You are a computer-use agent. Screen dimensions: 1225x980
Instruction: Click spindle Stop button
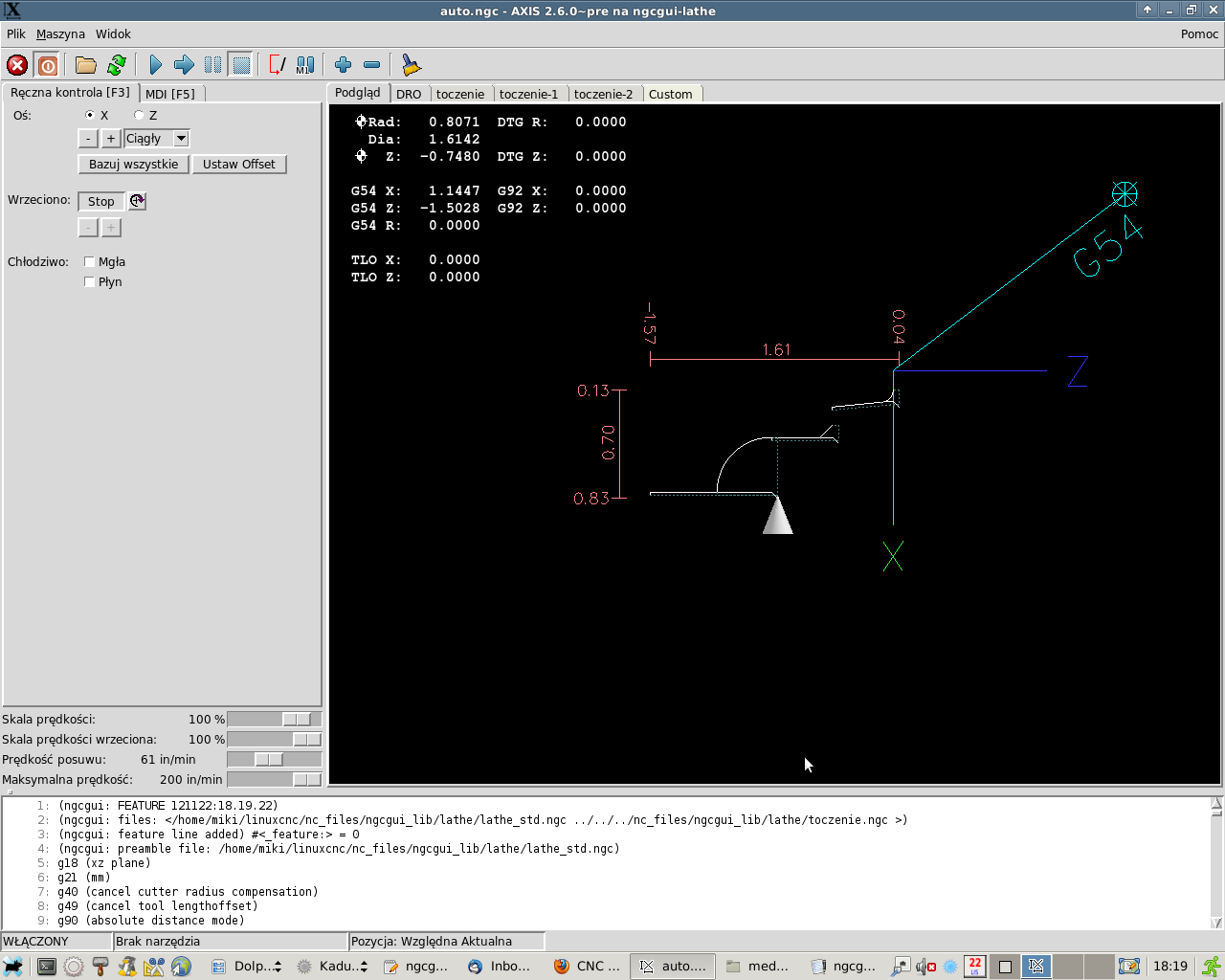pos(101,201)
